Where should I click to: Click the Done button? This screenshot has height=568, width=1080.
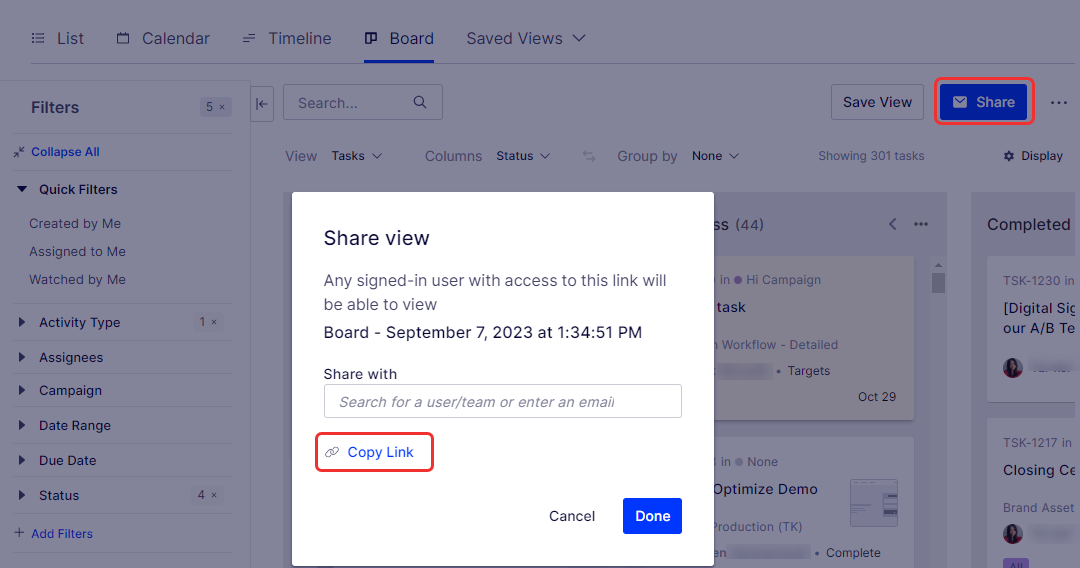pos(652,516)
